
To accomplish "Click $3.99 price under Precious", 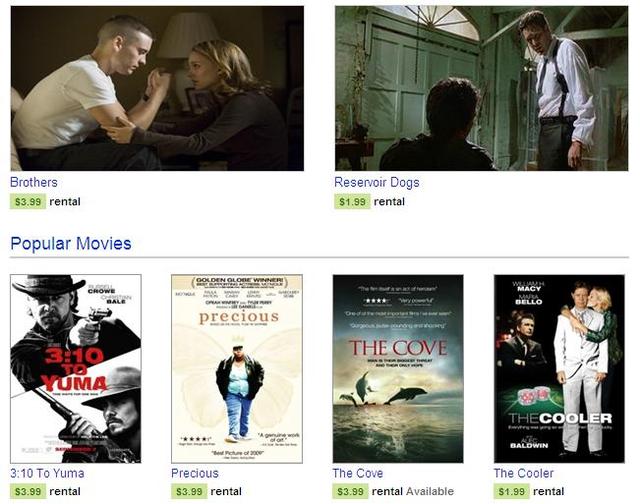I will click(189, 491).
